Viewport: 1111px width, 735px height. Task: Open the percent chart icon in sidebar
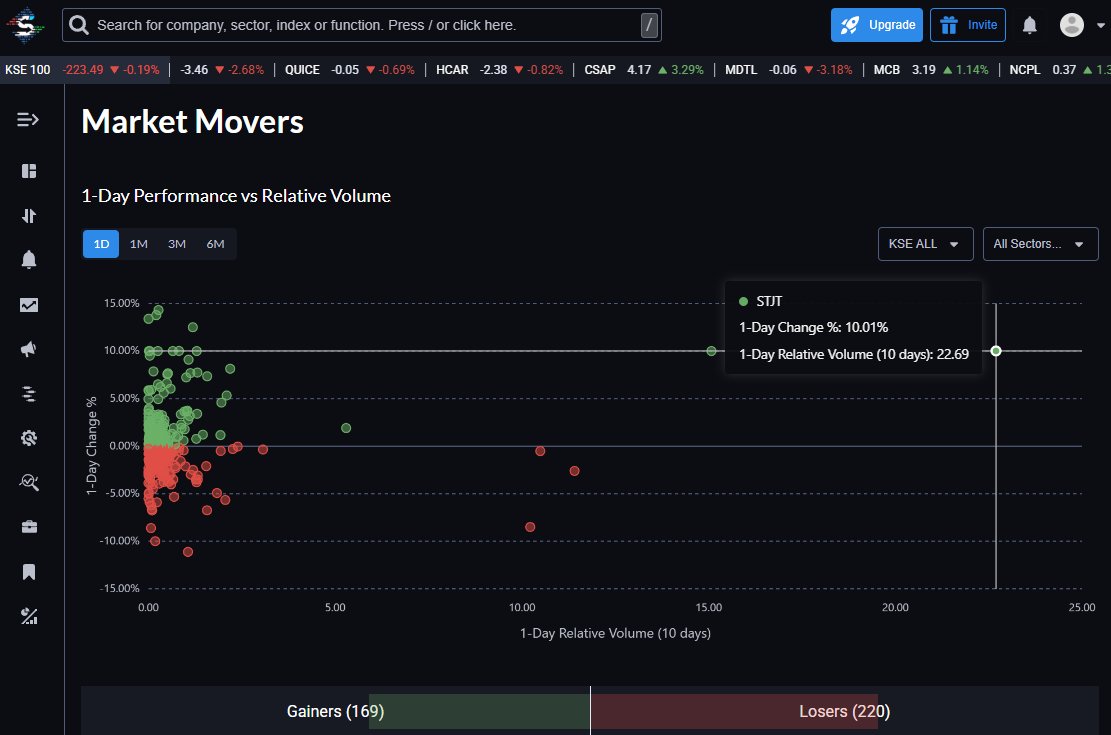[x=29, y=617]
